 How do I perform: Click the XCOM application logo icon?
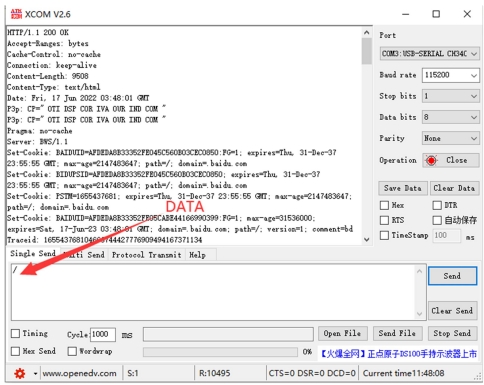point(16,14)
